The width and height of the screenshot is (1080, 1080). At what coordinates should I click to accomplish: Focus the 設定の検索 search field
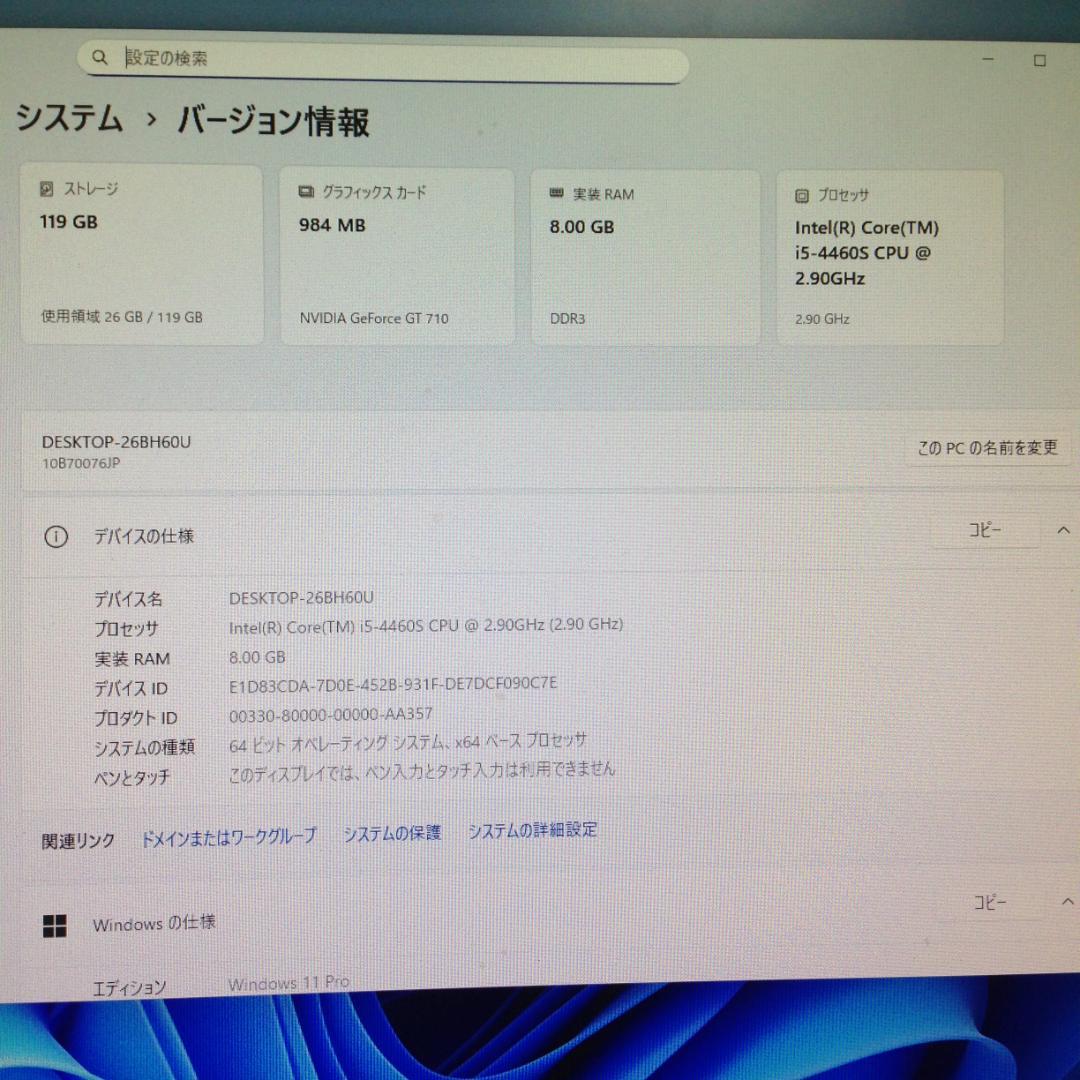coord(383,61)
